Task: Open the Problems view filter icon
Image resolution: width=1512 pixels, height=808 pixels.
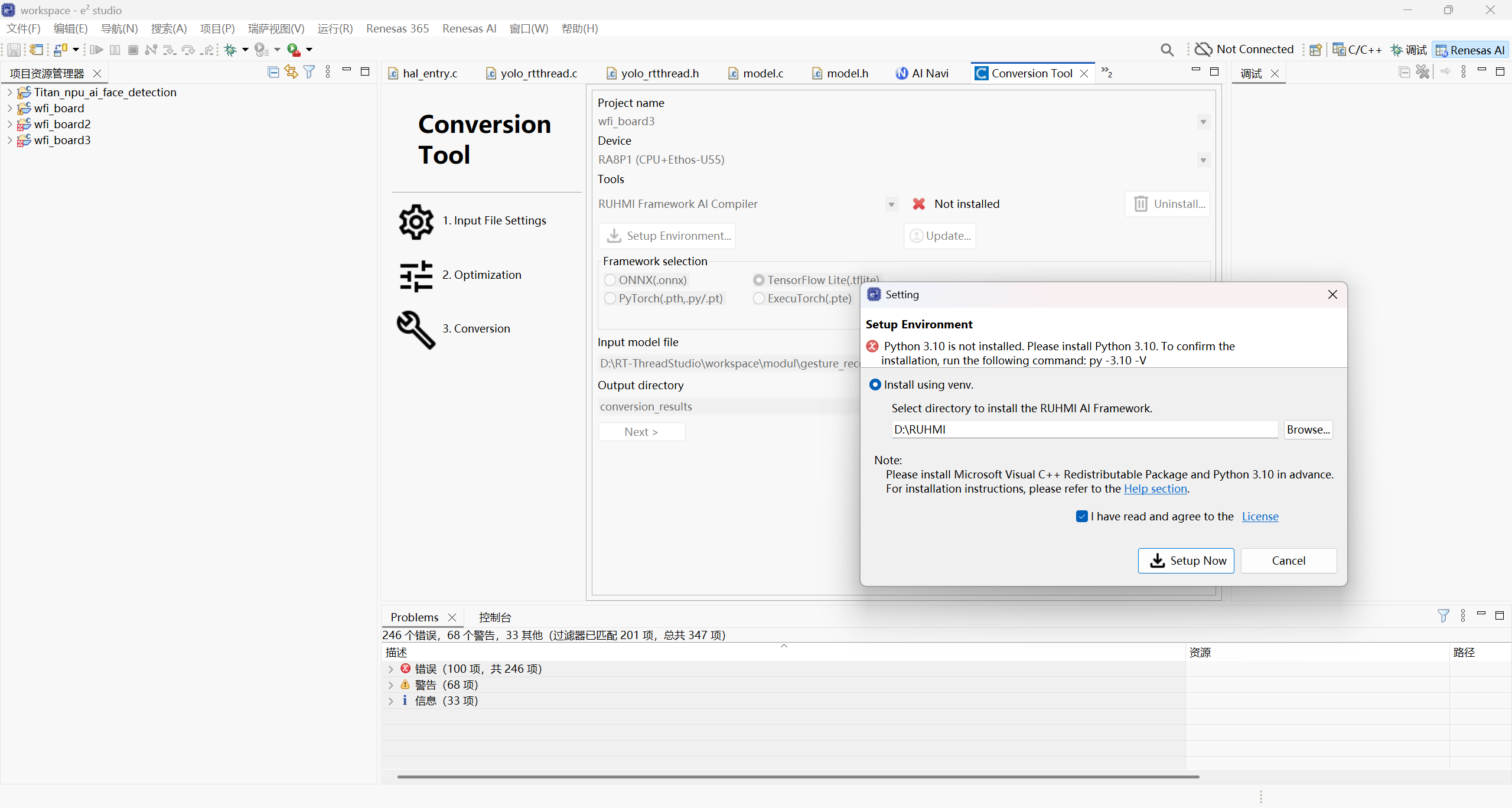Action: (x=1443, y=616)
